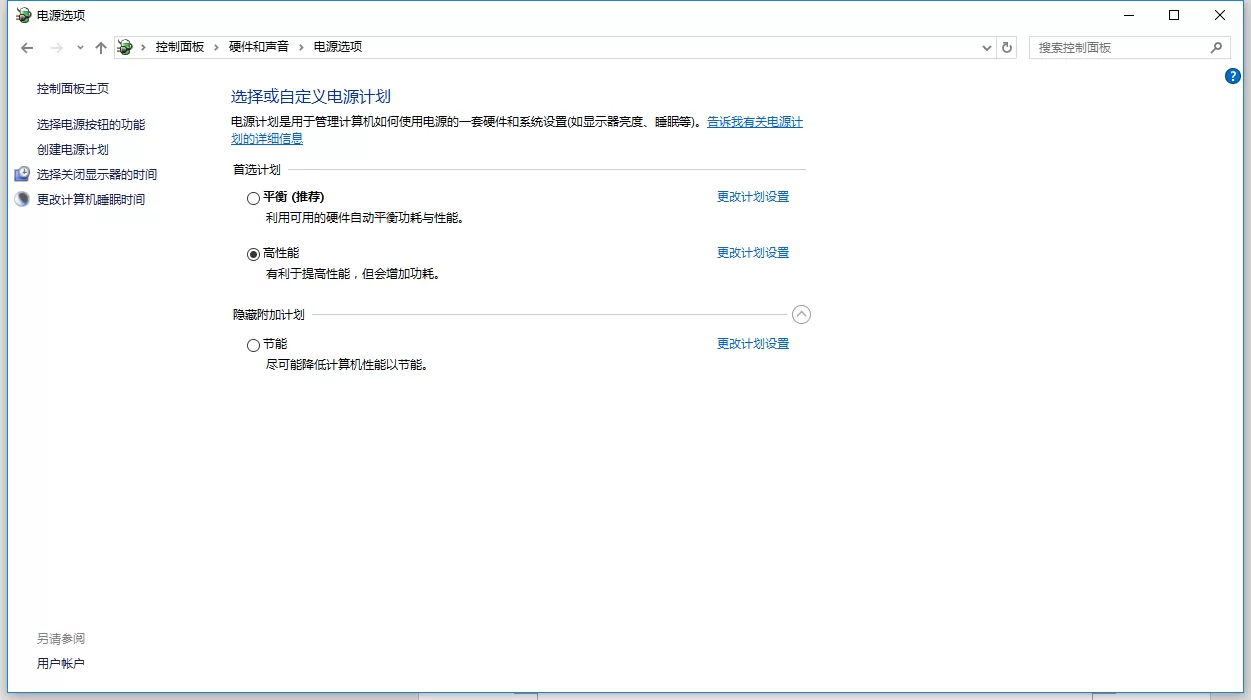Refresh the address bar with the refresh icon
Screen dimensions: 1251x700
[1007, 47]
